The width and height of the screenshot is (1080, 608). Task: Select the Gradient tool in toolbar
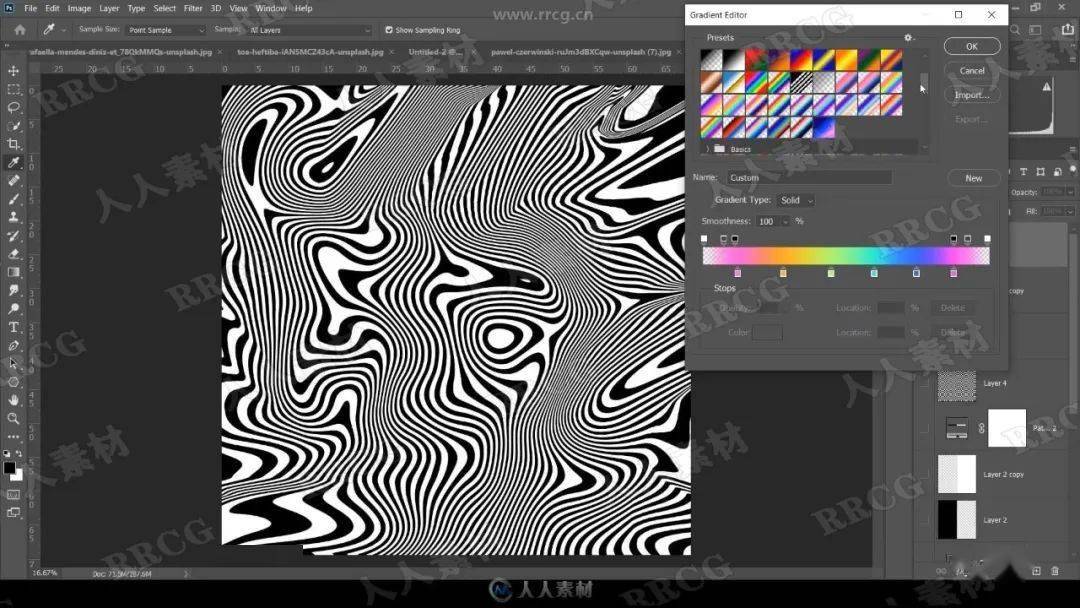pos(13,272)
